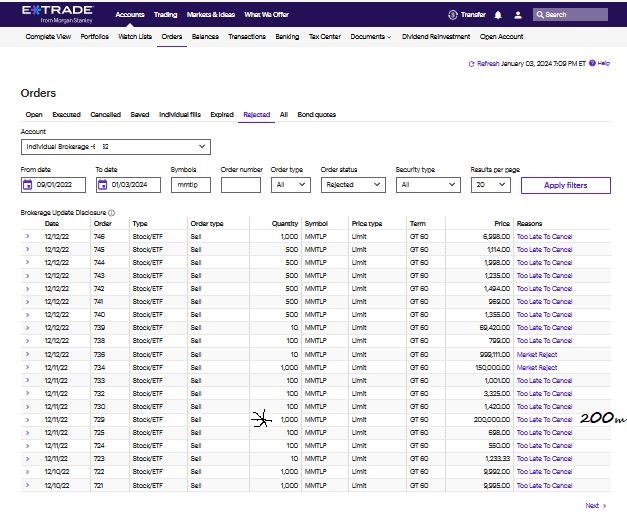The image size is (627, 527).
Task: Click the Quantity column header
Action: pos(285,224)
